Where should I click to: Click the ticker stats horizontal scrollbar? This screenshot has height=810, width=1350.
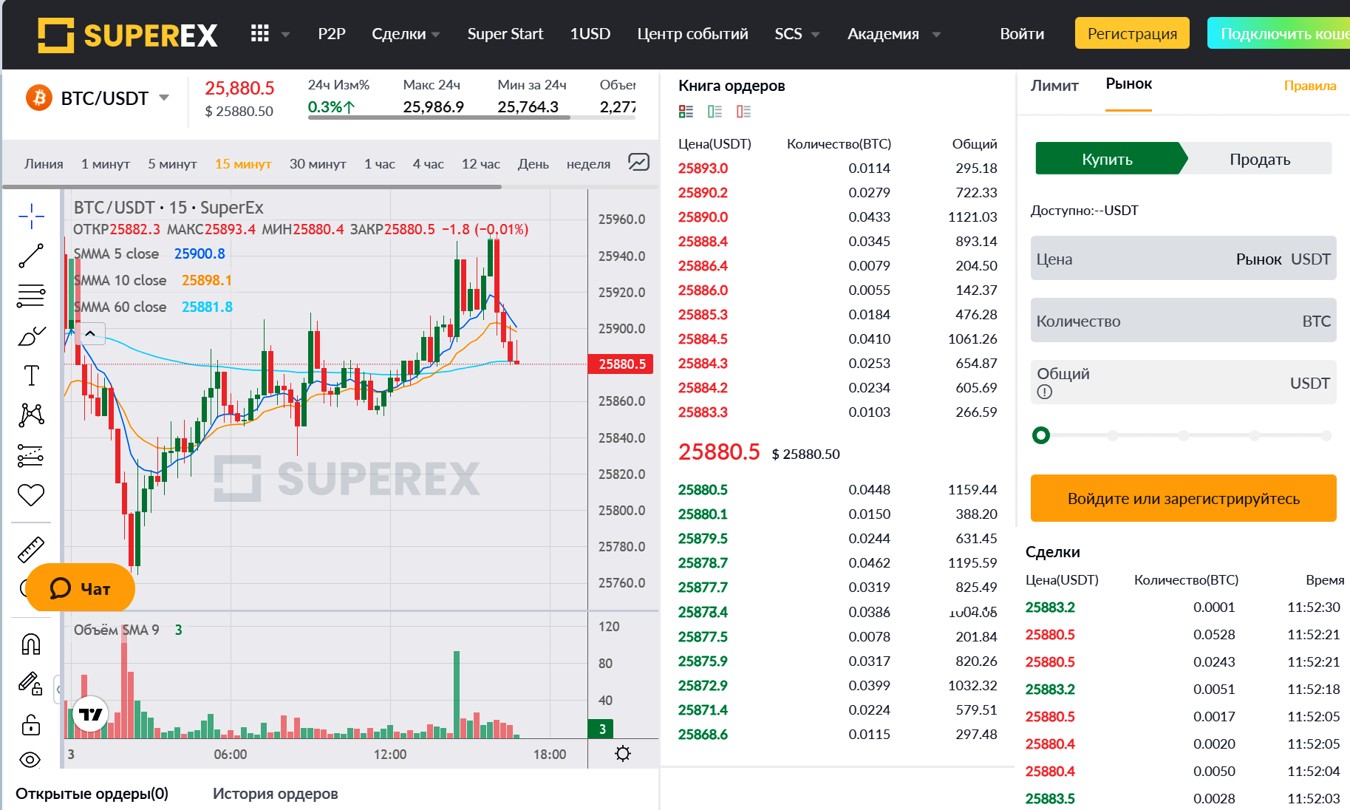click(x=439, y=117)
